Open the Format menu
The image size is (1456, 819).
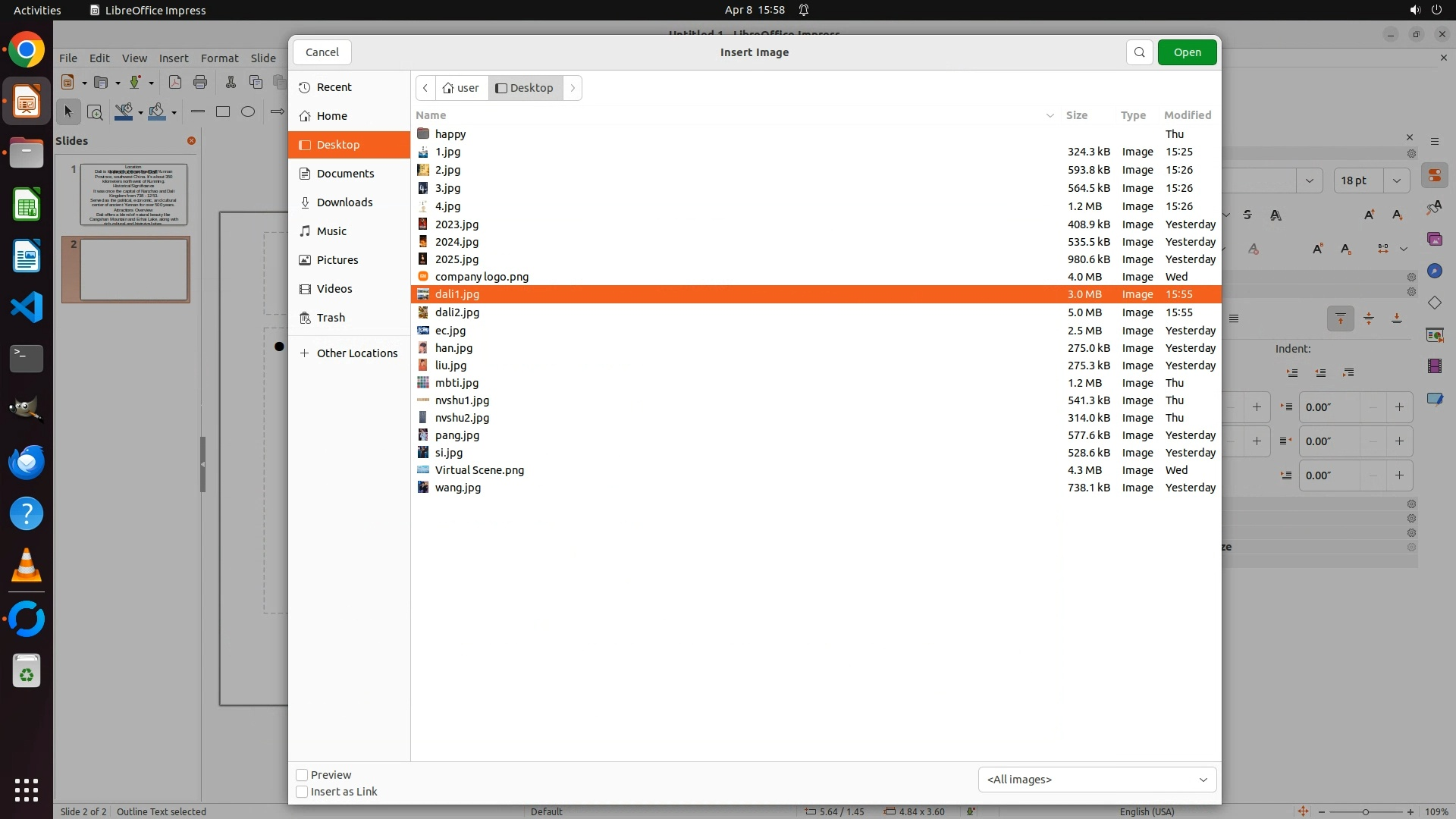(219, 58)
